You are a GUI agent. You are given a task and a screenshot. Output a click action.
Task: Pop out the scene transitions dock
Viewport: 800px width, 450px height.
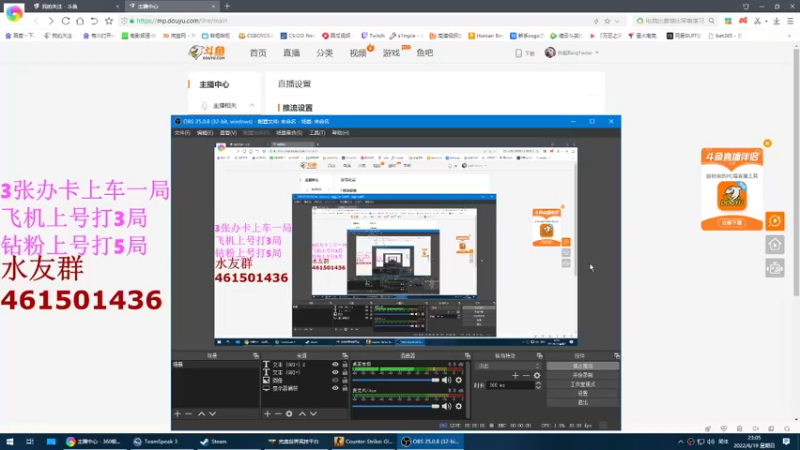539,356
